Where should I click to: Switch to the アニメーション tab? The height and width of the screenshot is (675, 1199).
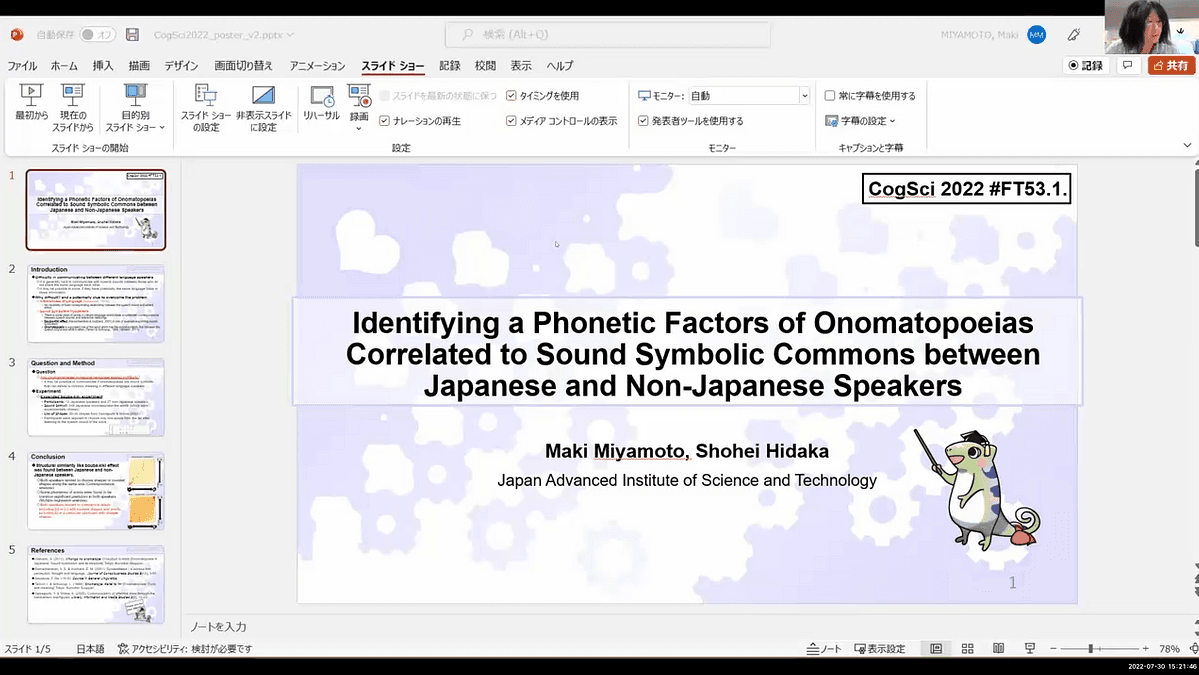tap(317, 66)
